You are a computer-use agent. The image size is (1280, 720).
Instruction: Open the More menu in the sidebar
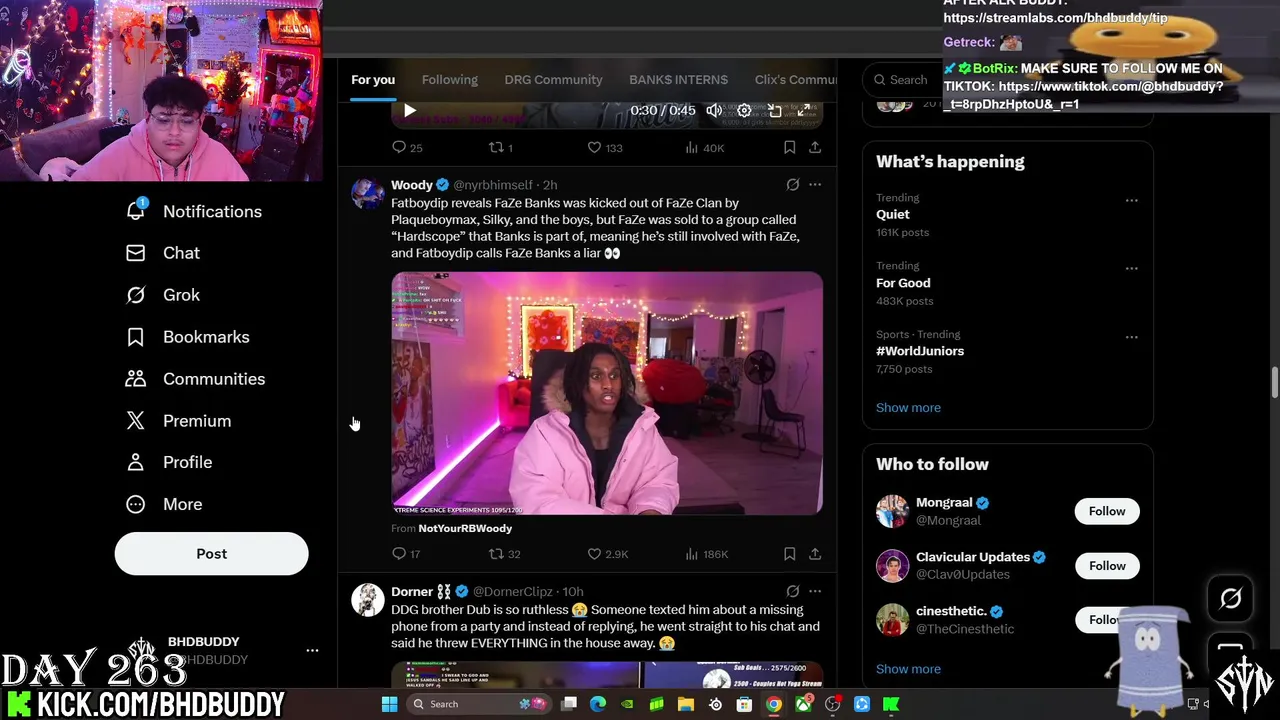(164, 504)
